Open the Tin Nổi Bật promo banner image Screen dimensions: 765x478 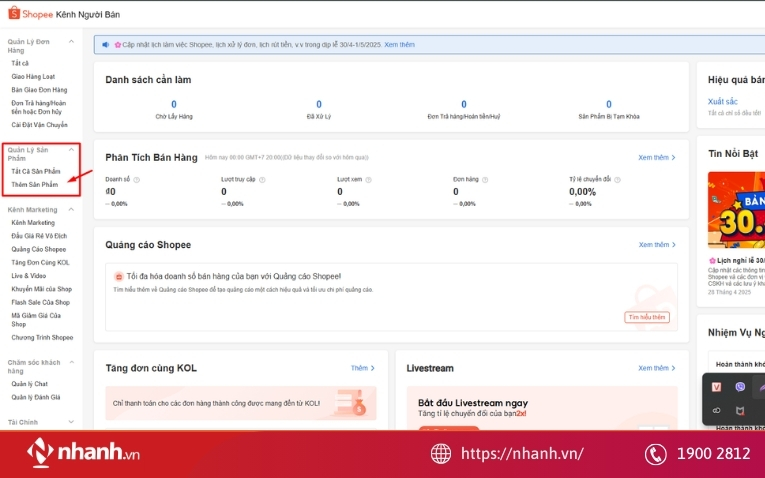pos(736,210)
